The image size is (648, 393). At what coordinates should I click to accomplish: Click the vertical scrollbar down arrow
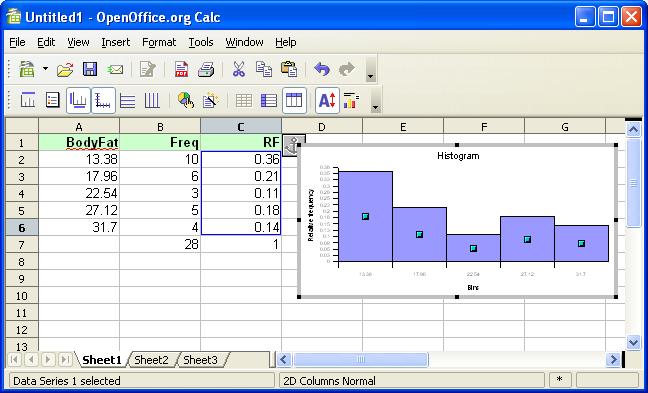[x=633, y=342]
